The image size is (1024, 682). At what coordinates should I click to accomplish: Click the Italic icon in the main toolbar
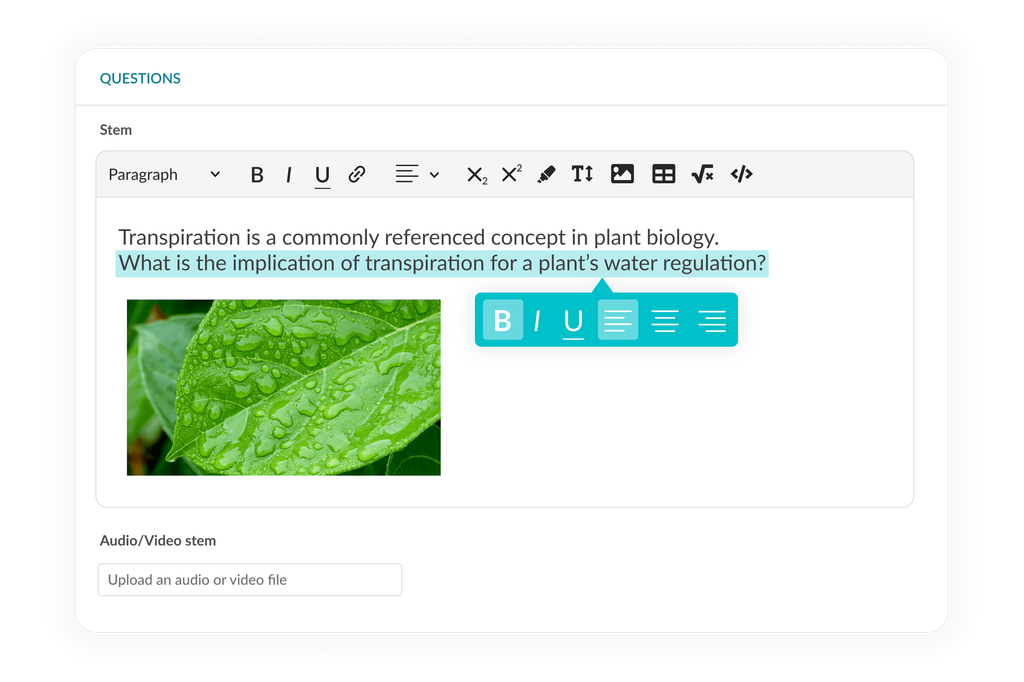[x=289, y=175]
